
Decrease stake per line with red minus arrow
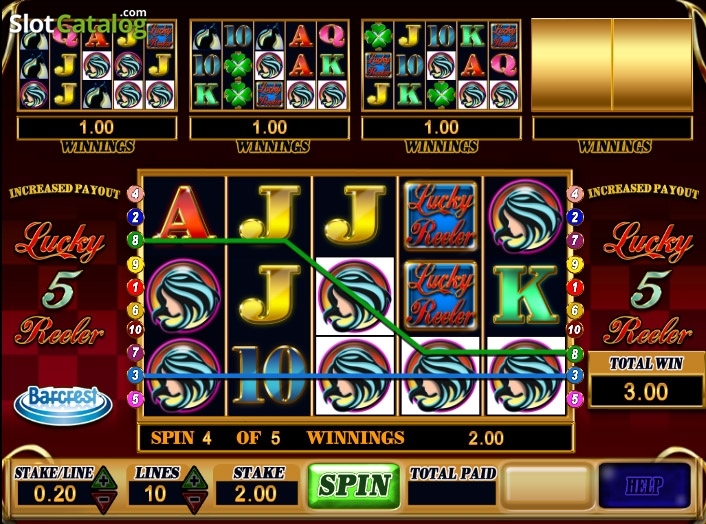click(x=104, y=501)
